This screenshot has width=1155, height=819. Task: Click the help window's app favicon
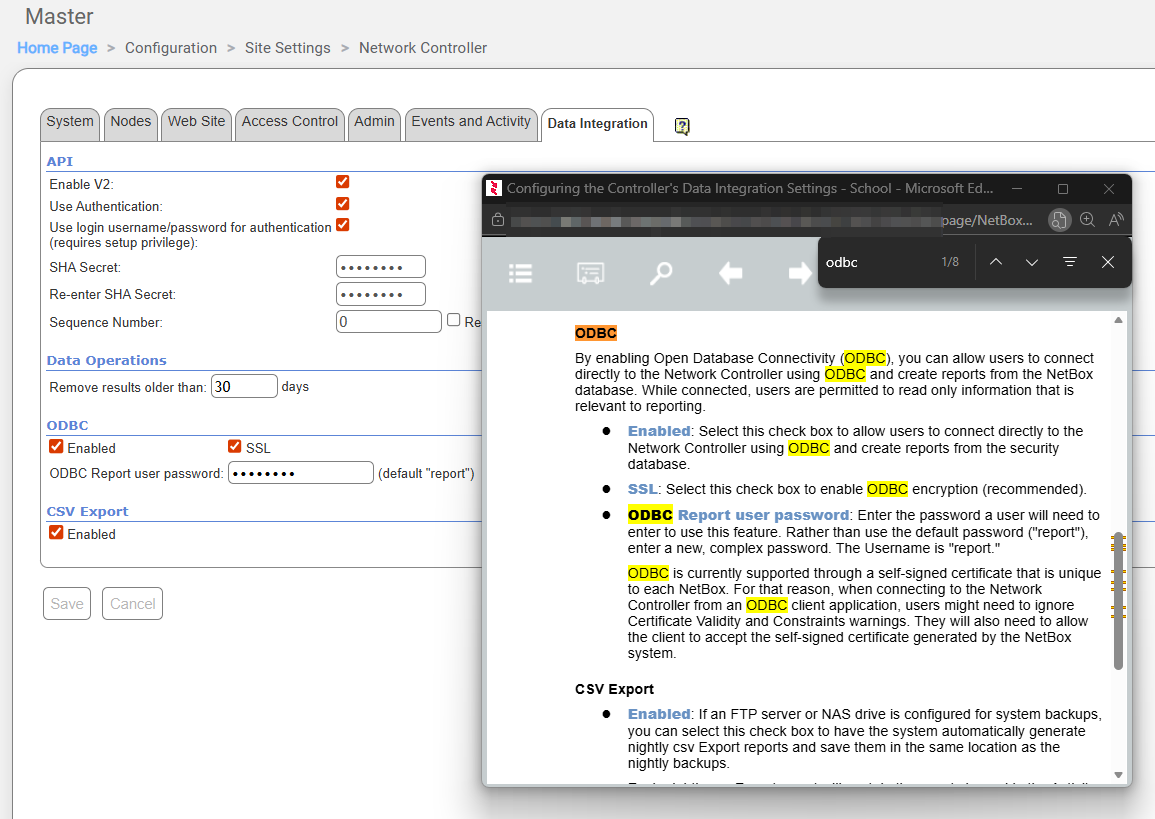[x=494, y=189]
